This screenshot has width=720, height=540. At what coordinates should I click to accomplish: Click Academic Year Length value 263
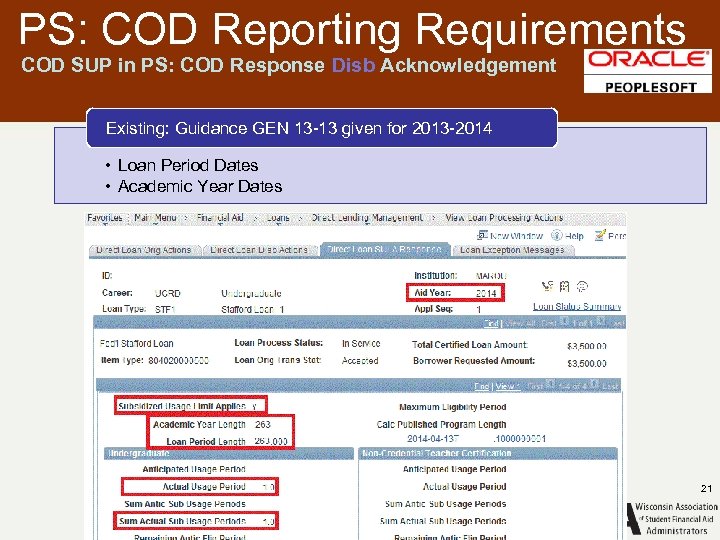263,424
